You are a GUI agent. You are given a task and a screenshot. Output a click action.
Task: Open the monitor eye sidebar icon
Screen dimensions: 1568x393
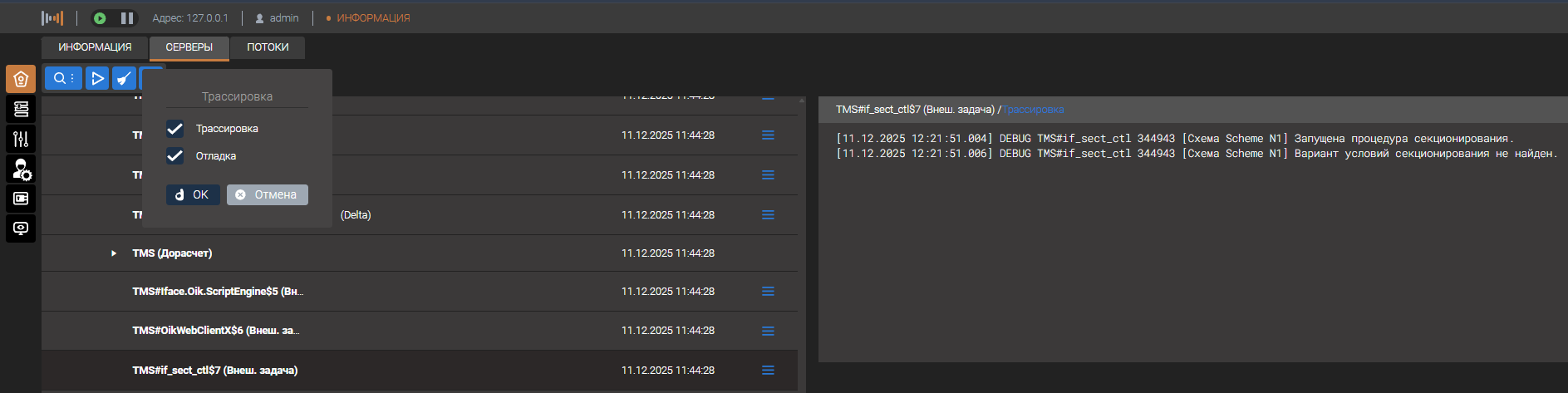(21, 228)
